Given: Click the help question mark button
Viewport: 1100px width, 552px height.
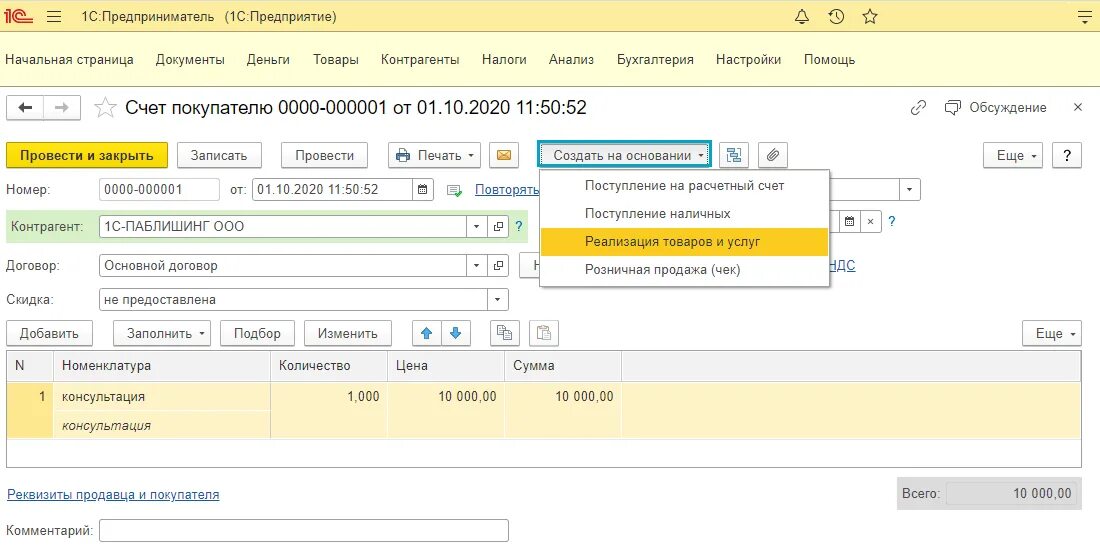Looking at the screenshot, I should 1067,155.
